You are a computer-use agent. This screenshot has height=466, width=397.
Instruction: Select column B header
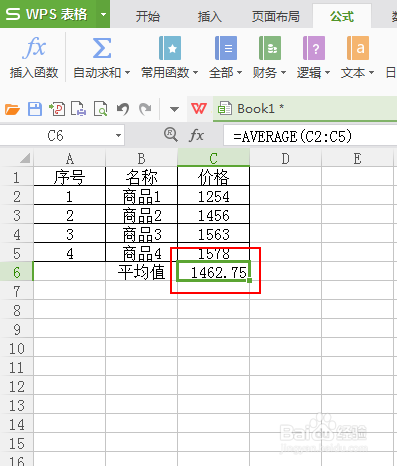141,158
